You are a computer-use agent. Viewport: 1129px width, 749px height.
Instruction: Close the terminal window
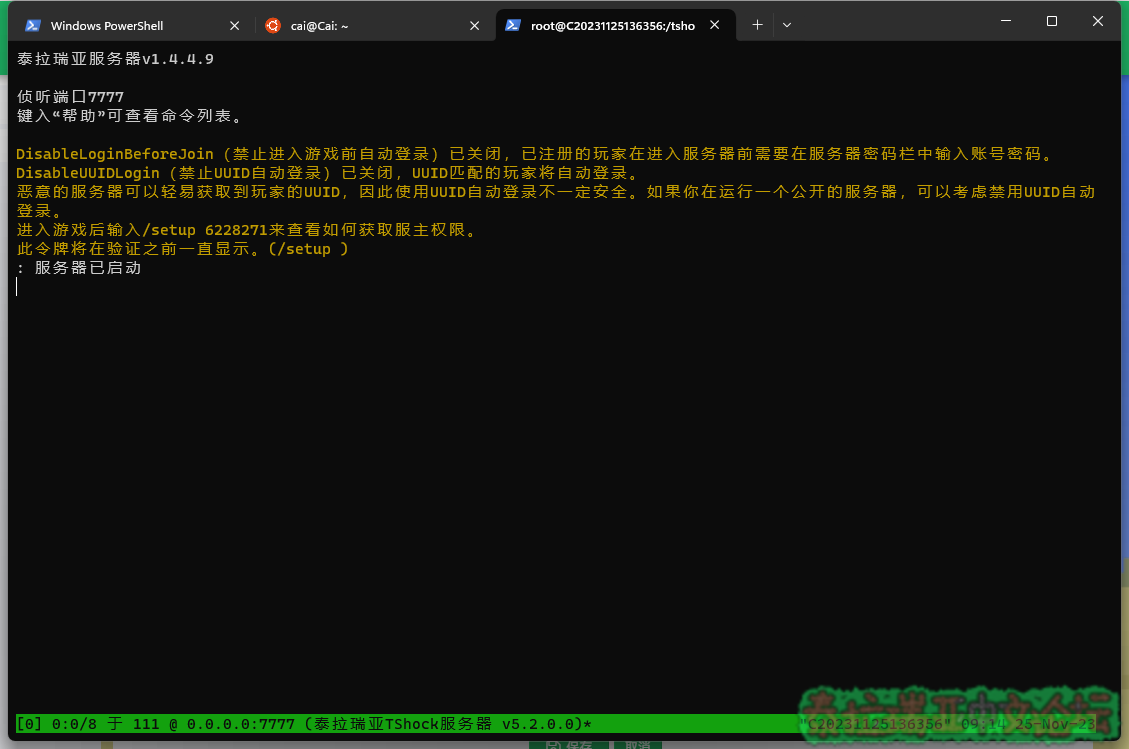click(x=1098, y=21)
